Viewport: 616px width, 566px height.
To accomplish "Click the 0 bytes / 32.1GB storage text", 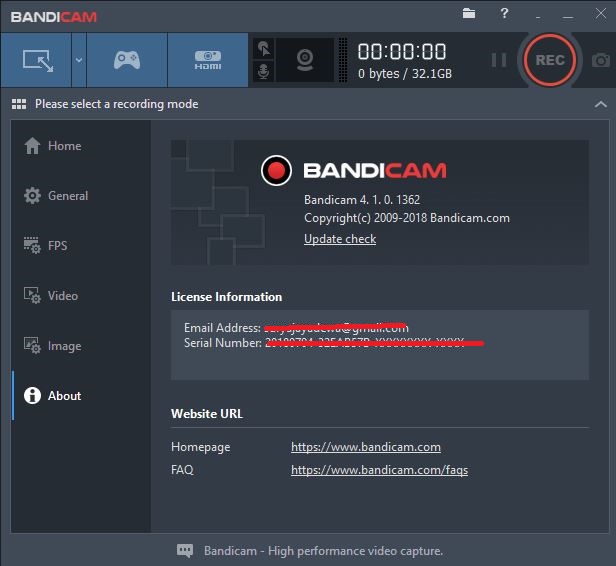I will coord(405,74).
